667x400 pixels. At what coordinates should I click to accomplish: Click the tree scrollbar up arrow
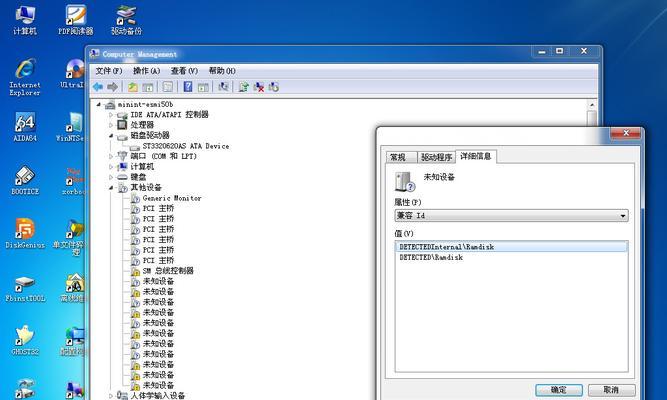592,105
